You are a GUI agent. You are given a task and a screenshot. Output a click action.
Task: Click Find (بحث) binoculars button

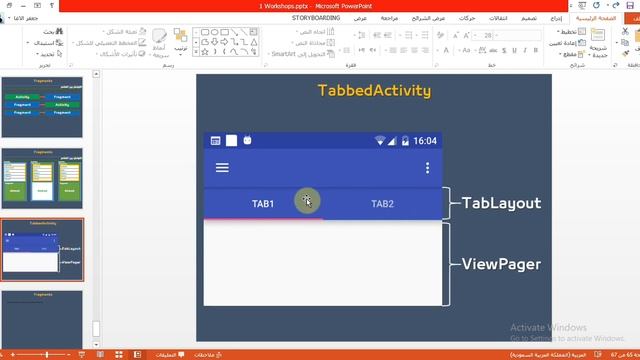[x=53, y=31]
